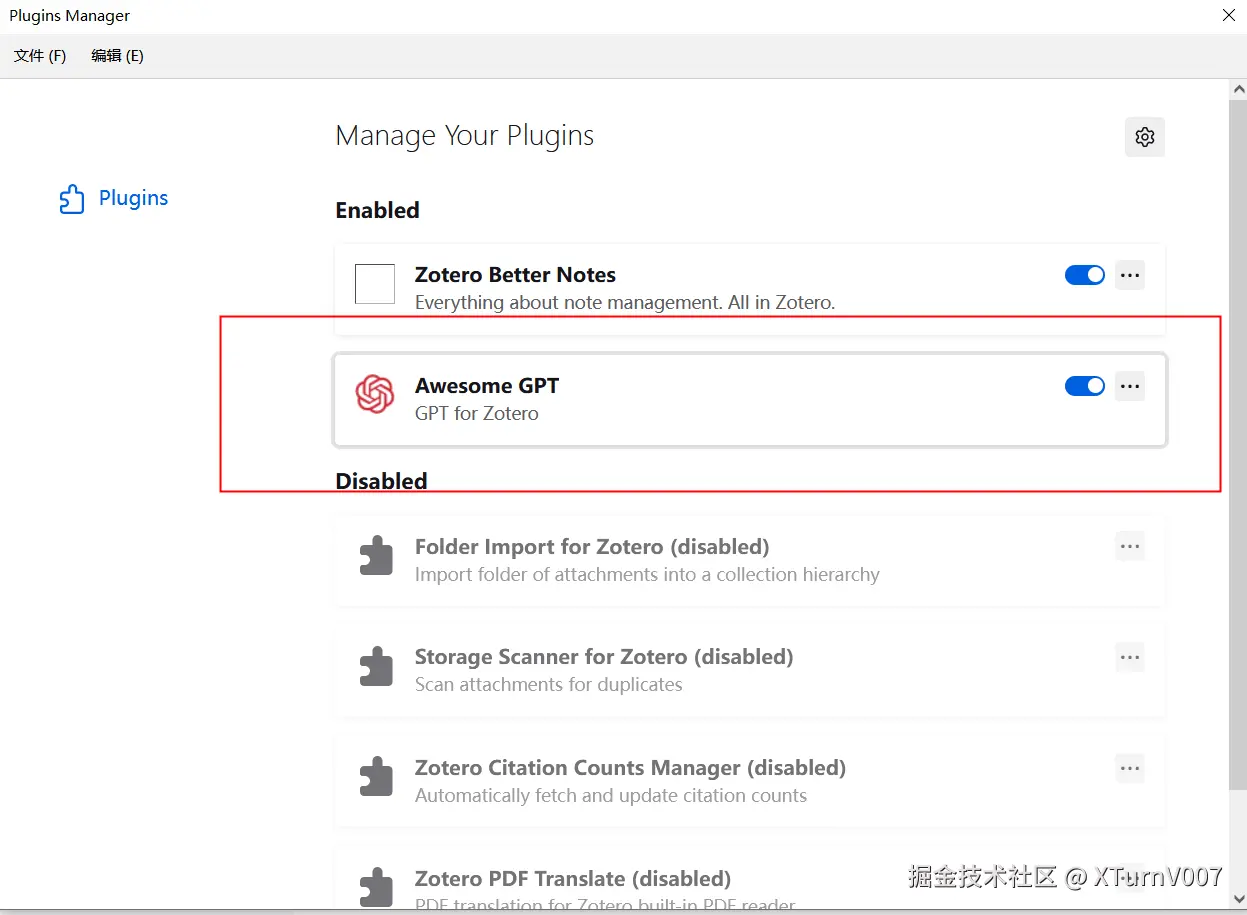Click the scrollbar up arrow
Image resolution: width=1247 pixels, height=915 pixels.
coord(1237,90)
